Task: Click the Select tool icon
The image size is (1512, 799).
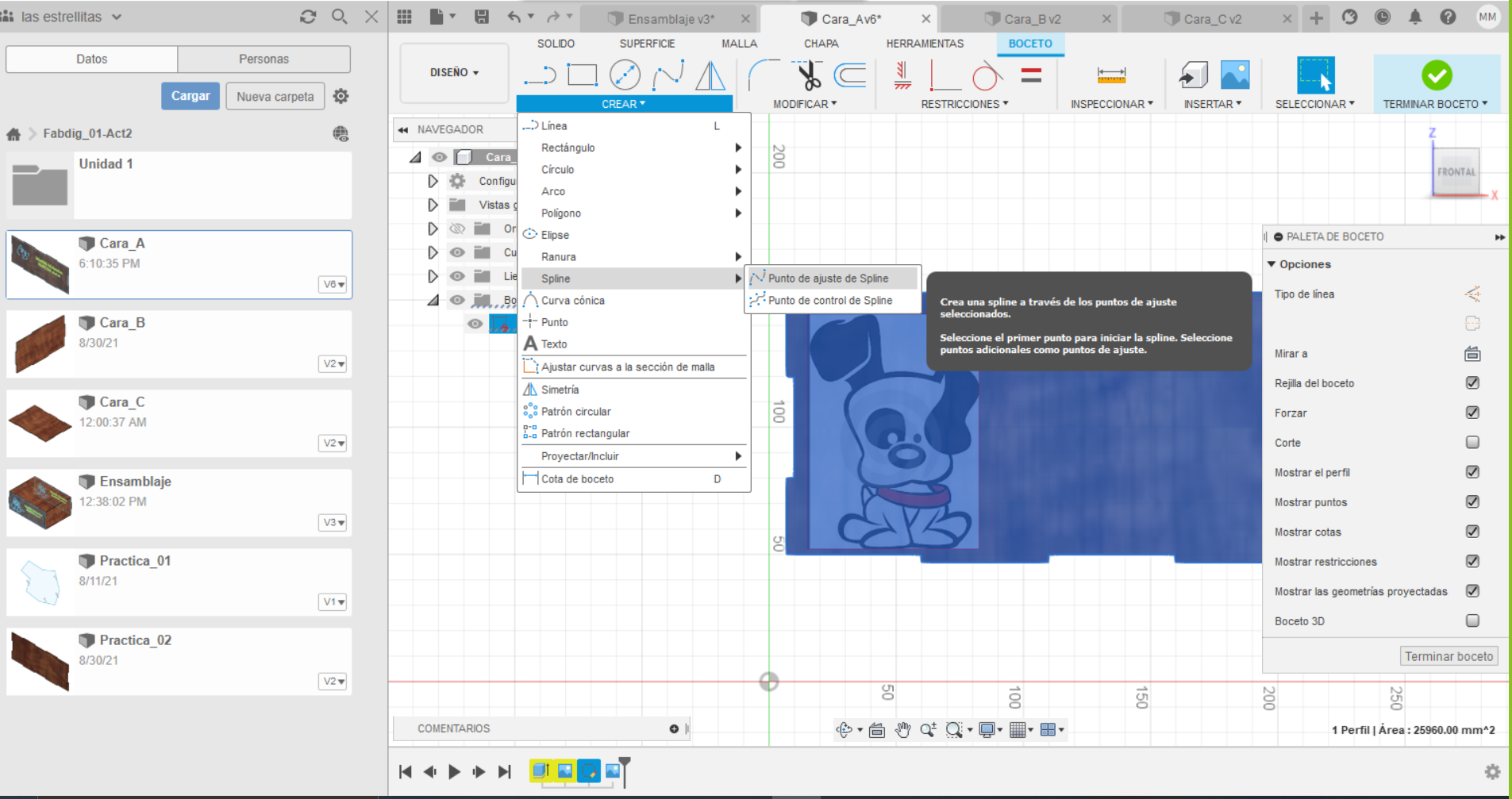Action: click(1315, 75)
